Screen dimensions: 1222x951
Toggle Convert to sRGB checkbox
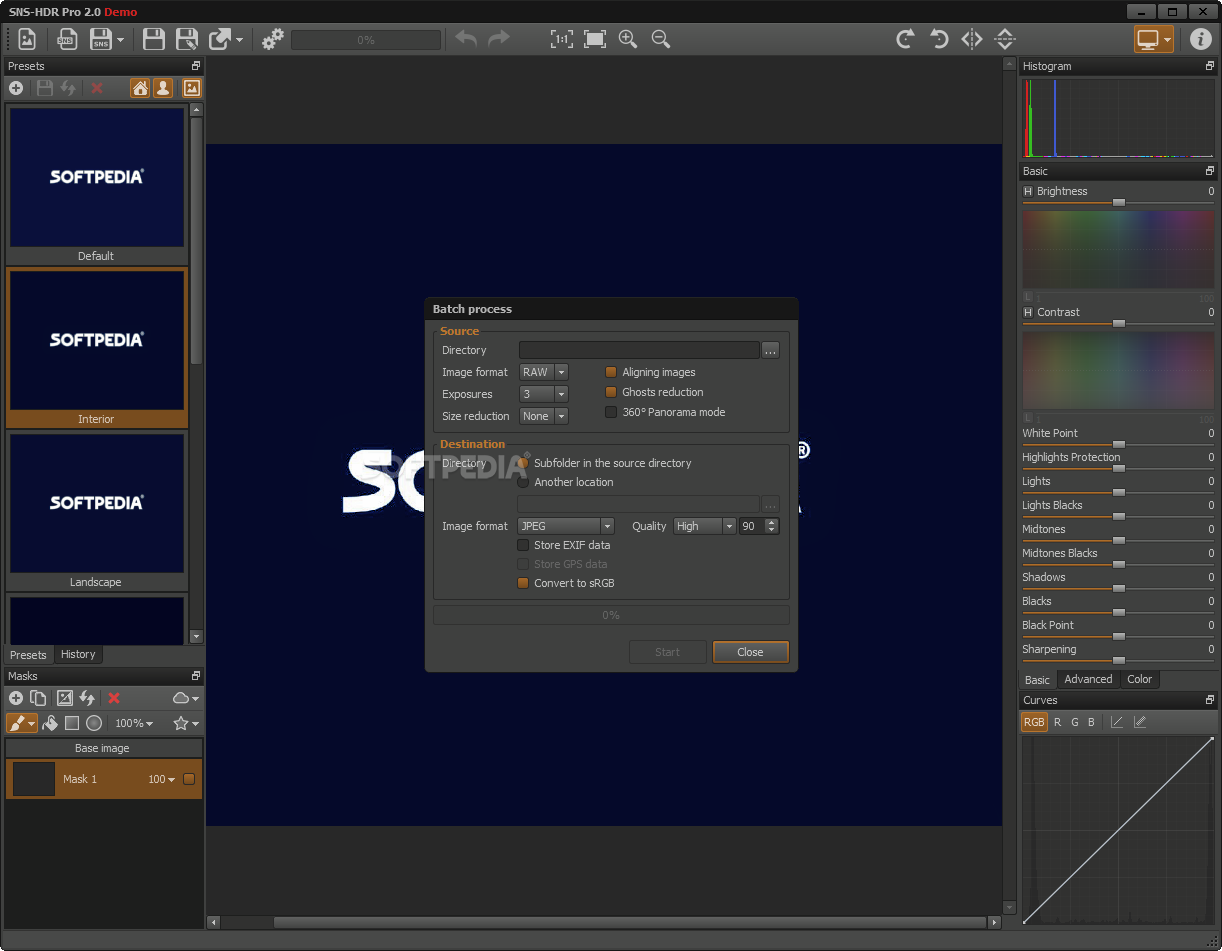(x=523, y=583)
